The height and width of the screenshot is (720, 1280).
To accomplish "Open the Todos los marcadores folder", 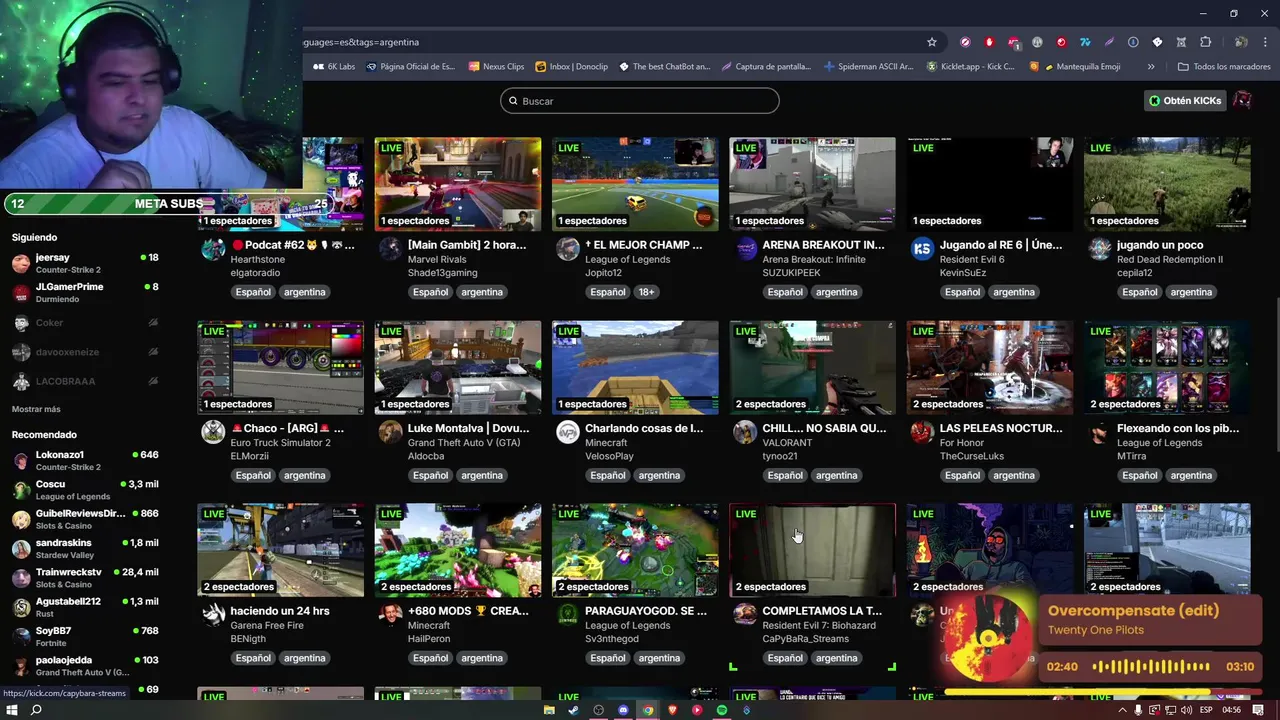I will coord(1224,67).
